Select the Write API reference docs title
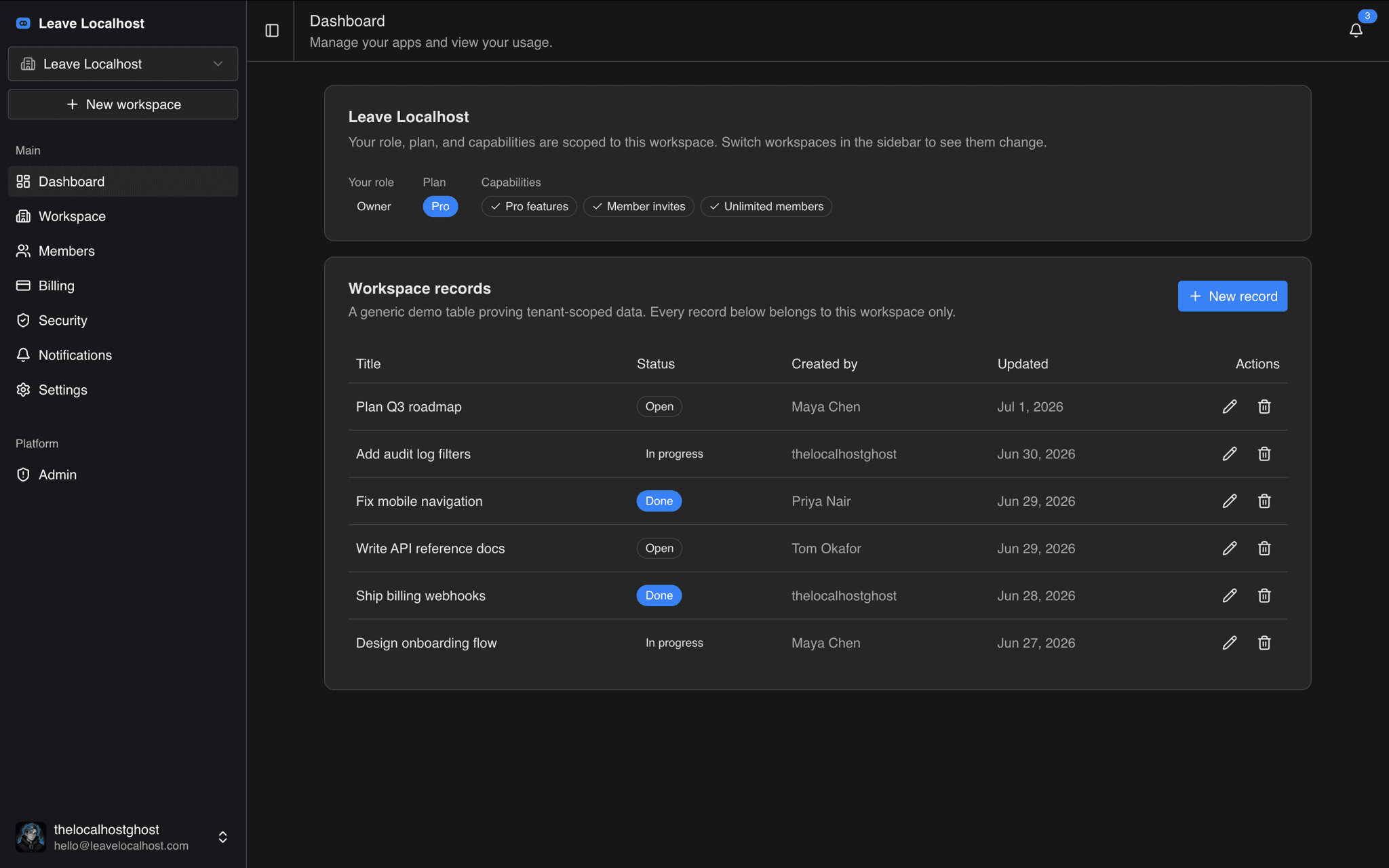Viewport: 1389px width, 868px height. click(x=430, y=548)
